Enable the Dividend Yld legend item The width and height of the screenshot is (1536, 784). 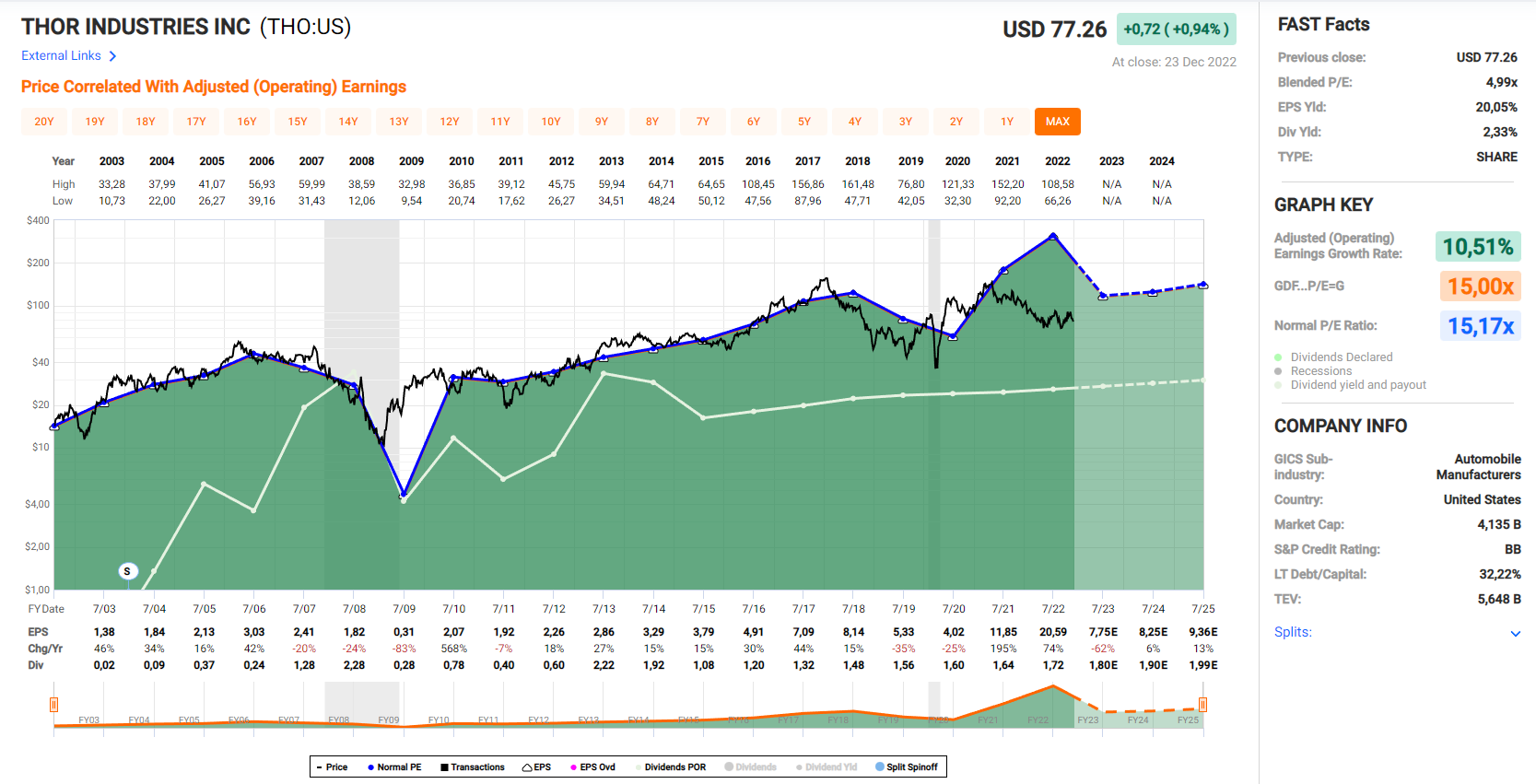click(x=826, y=767)
